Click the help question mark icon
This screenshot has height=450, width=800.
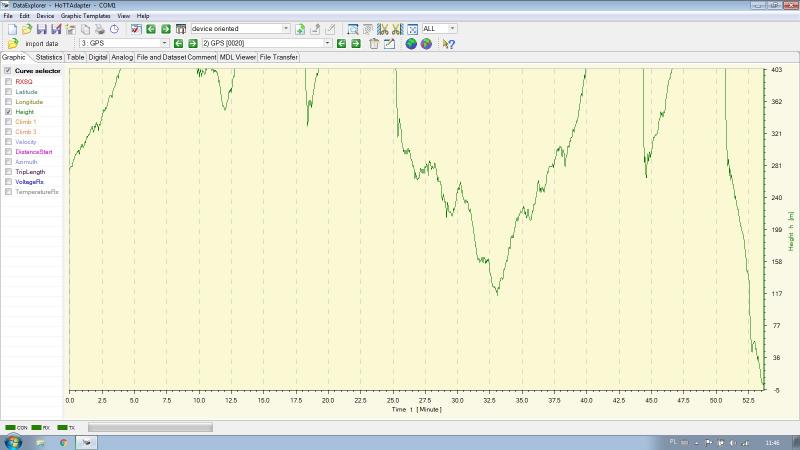click(449, 44)
